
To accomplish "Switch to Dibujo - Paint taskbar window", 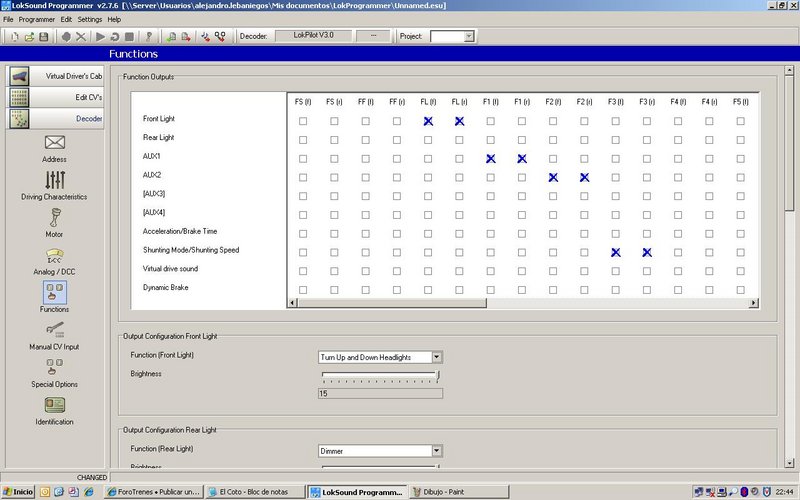I will (459, 492).
